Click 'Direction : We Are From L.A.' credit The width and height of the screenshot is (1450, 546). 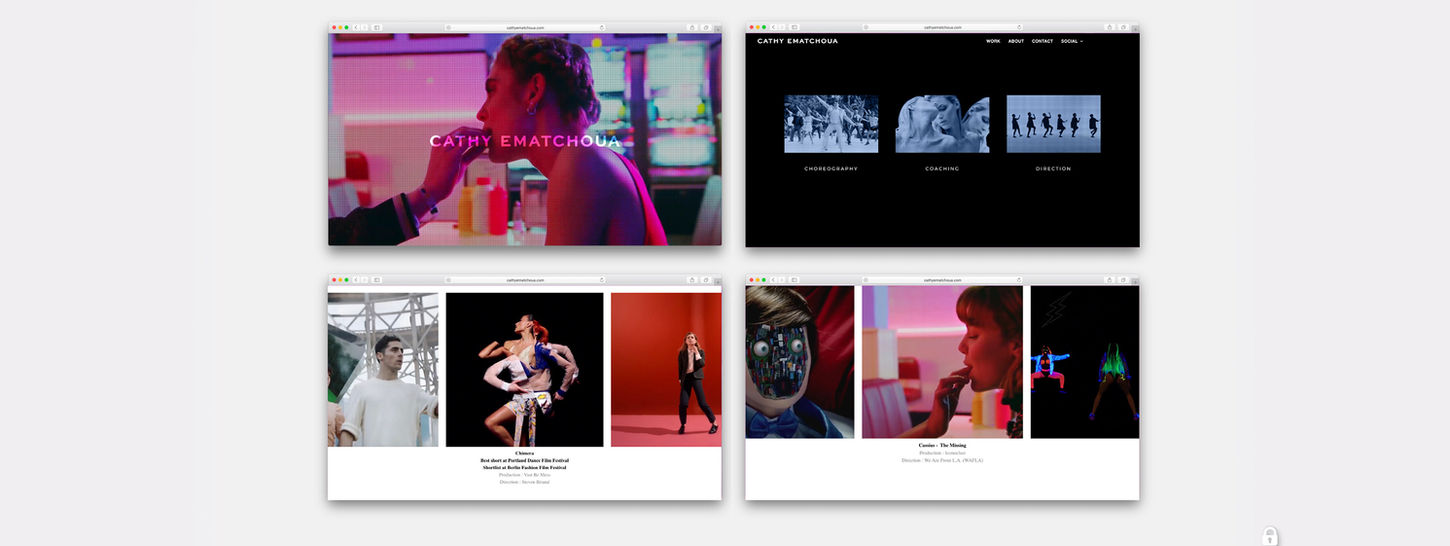942,460
